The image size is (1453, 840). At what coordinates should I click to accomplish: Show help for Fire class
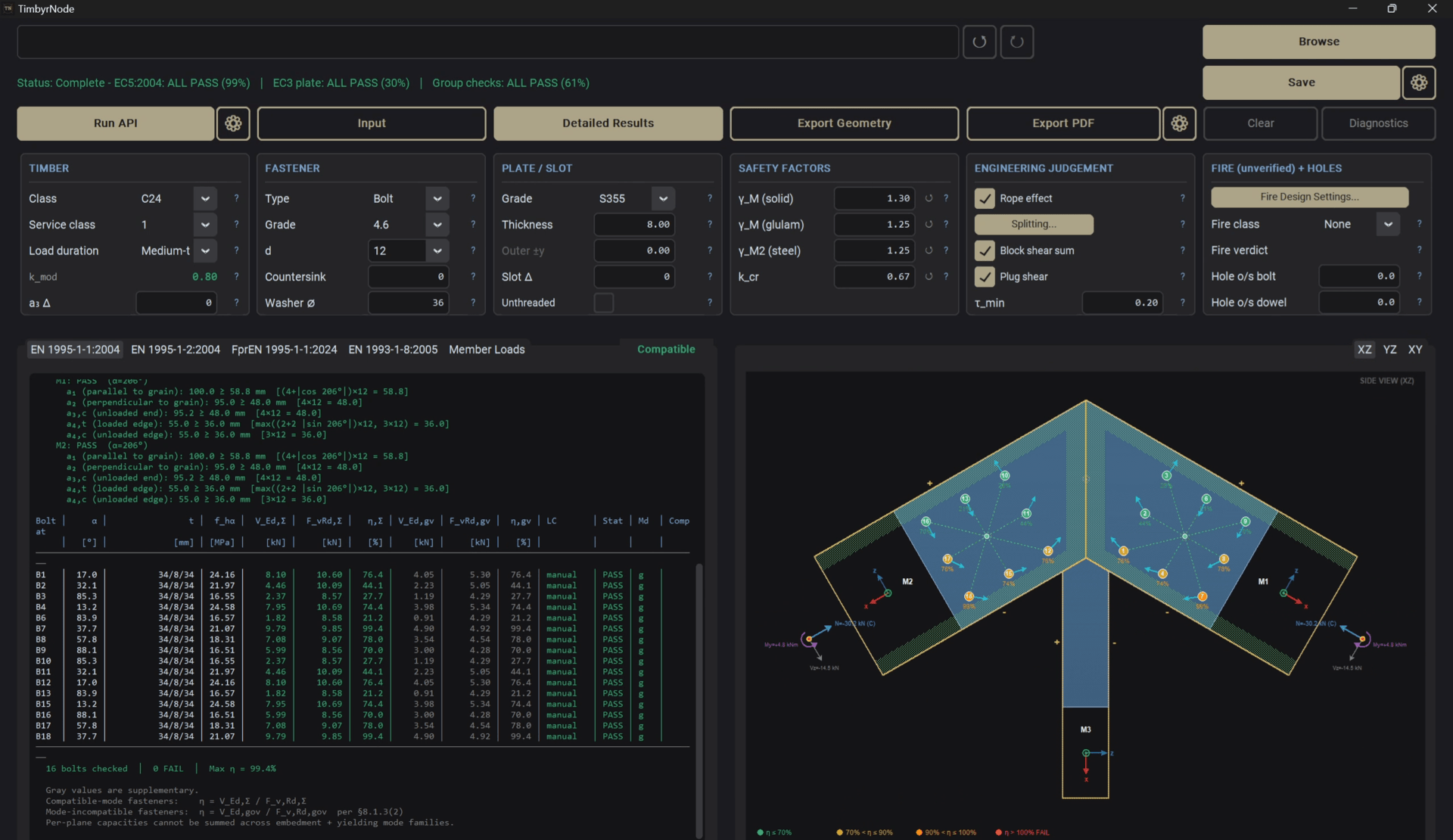[1419, 224]
